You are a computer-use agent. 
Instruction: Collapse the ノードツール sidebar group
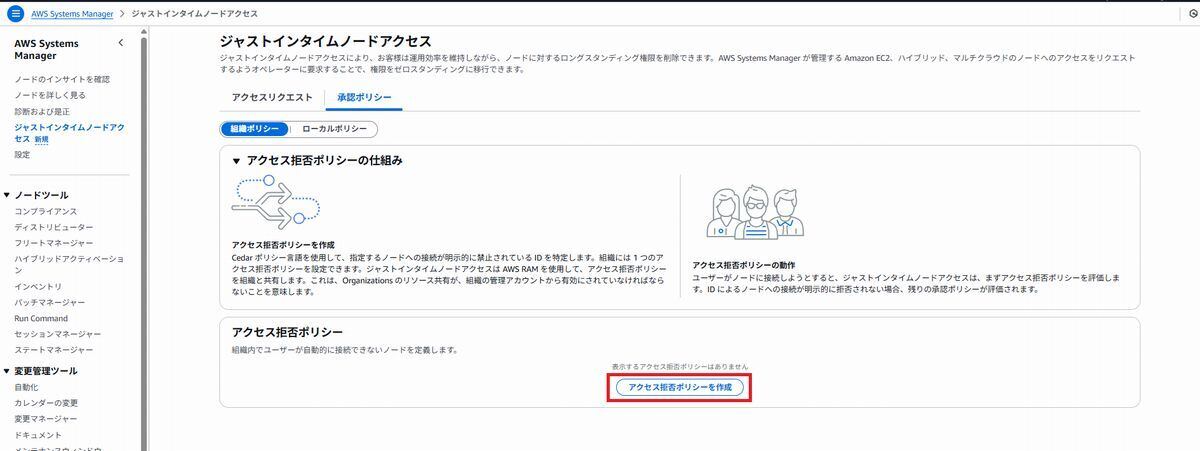tap(7, 195)
